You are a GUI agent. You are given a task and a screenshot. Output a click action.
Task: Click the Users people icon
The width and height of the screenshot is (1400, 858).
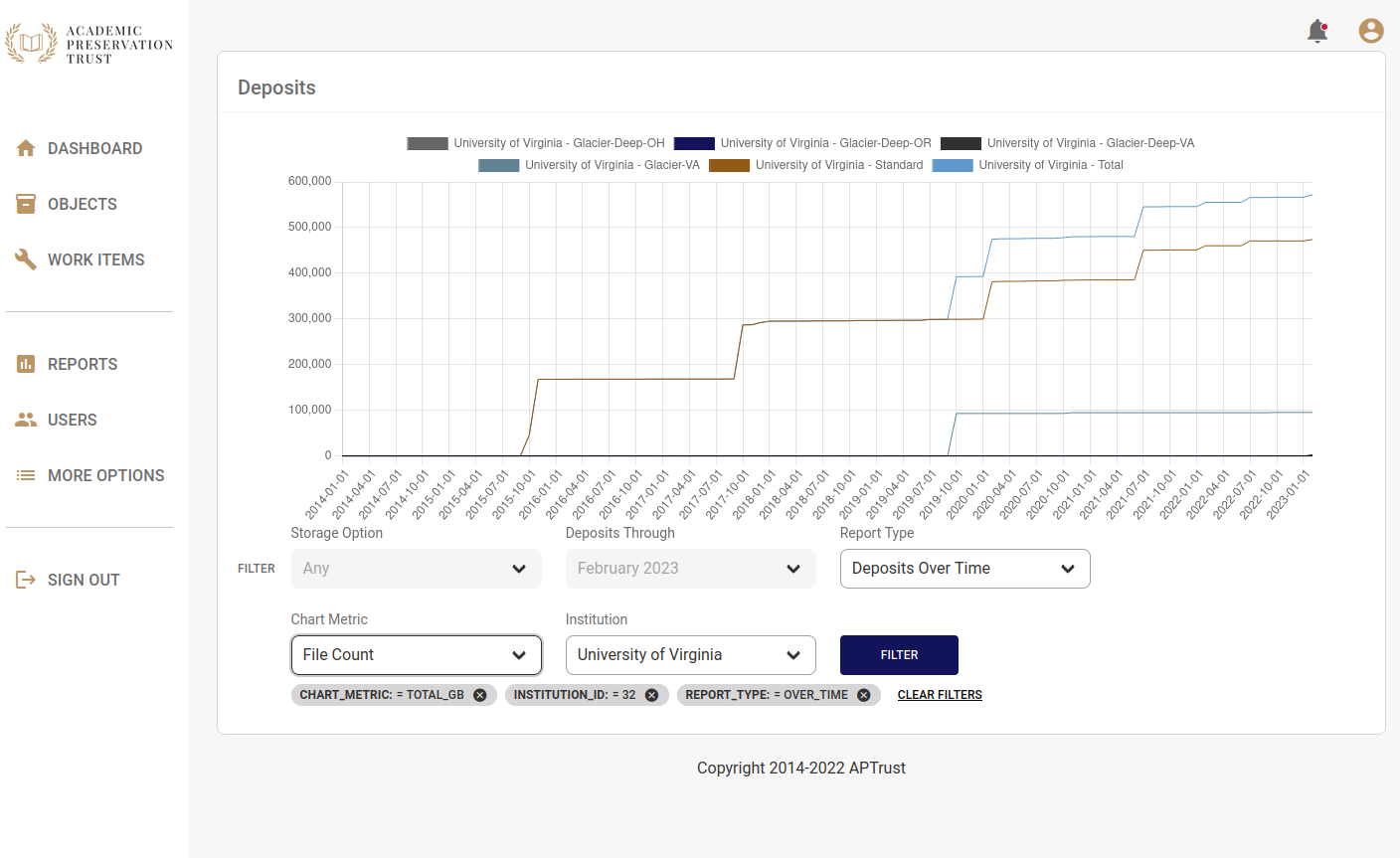[x=26, y=420]
